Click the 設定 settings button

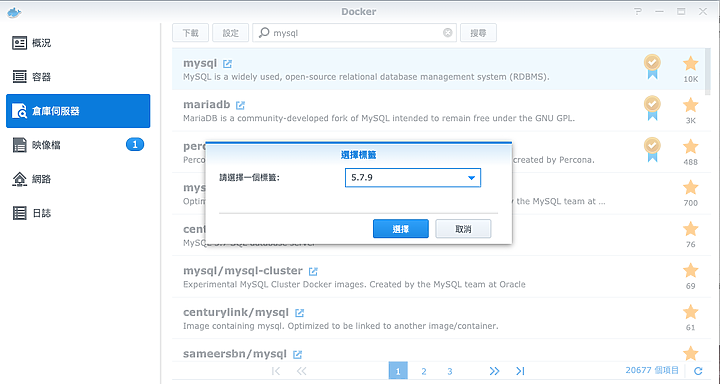(x=231, y=33)
